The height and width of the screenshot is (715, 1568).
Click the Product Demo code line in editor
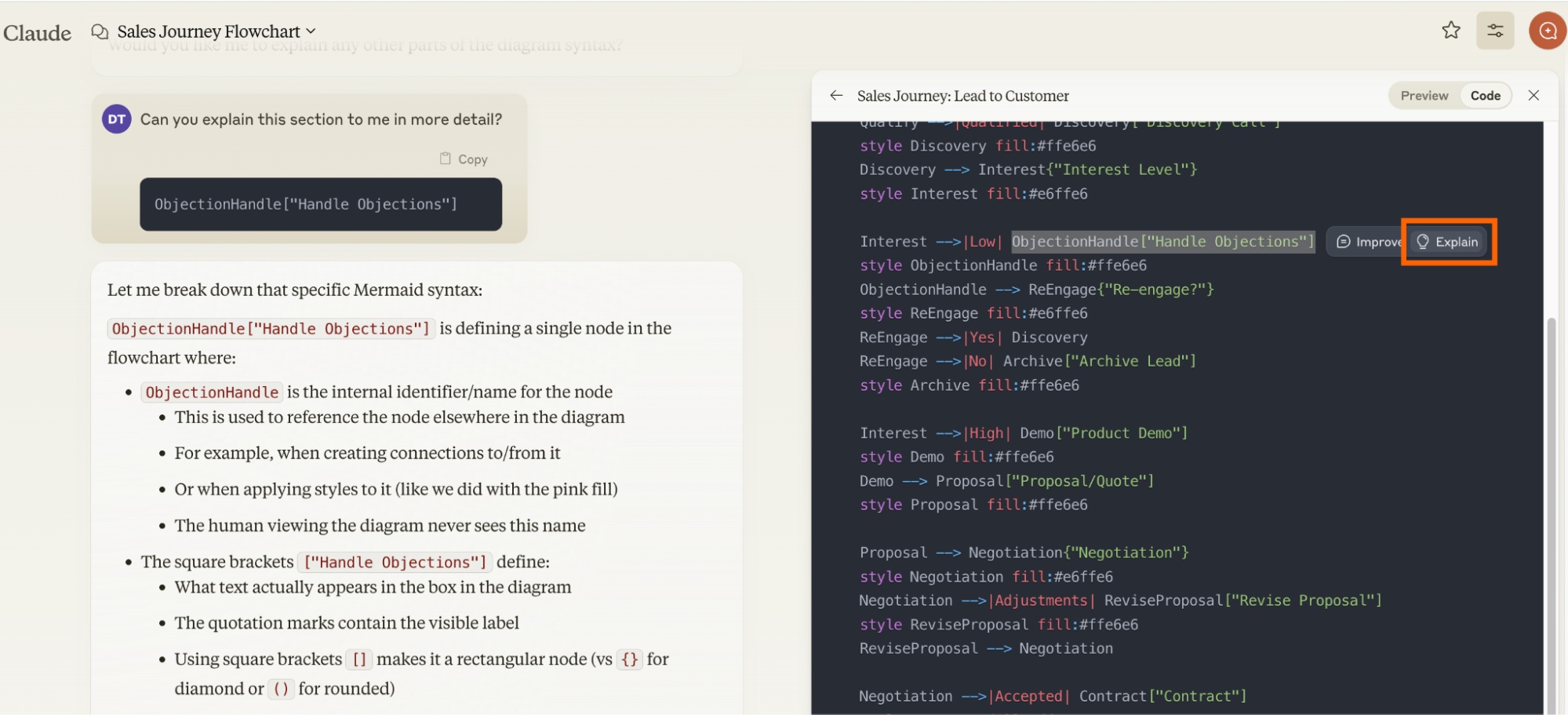pyautogui.click(x=1023, y=433)
